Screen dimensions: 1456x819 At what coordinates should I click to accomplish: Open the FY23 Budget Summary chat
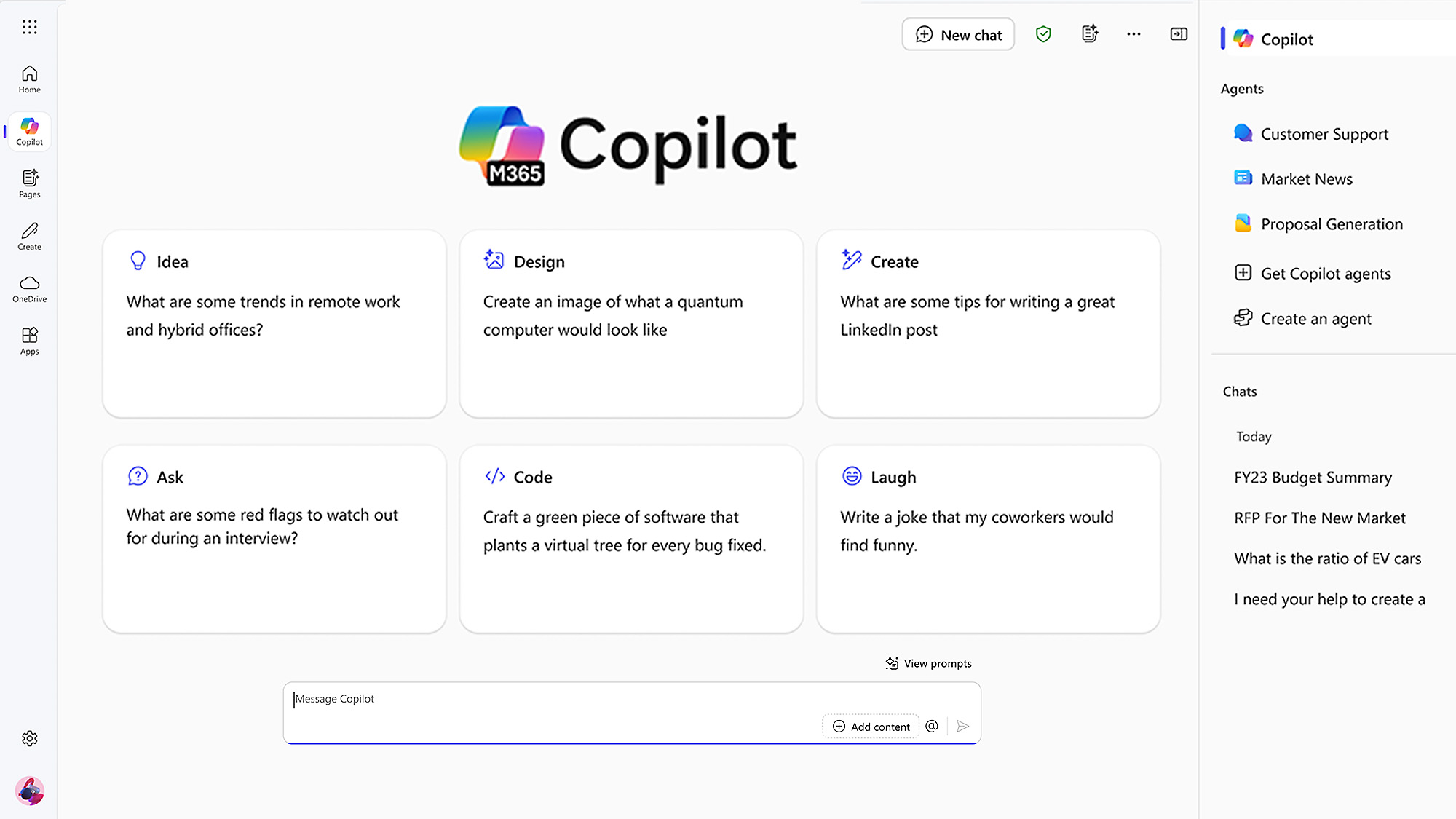pos(1313,478)
